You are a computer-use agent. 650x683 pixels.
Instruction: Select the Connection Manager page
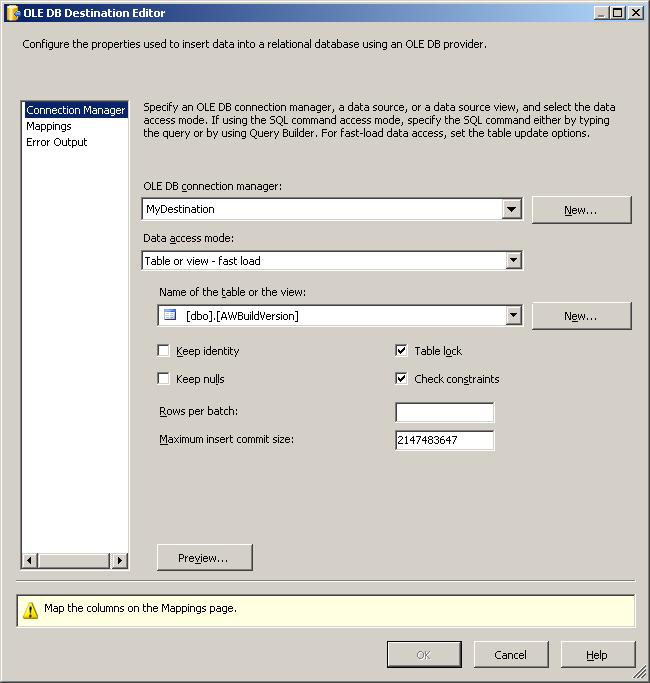pyautogui.click(x=75, y=110)
